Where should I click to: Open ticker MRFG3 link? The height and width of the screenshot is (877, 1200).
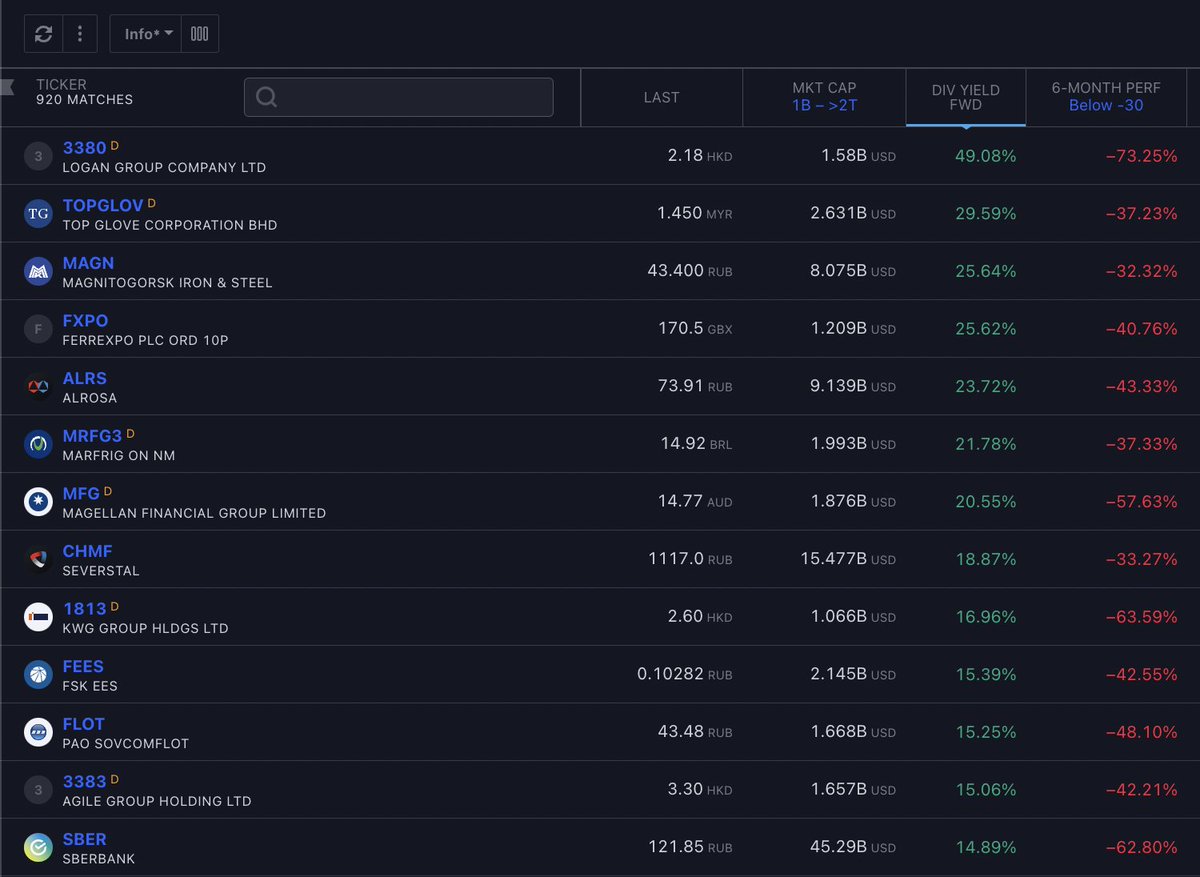click(92, 436)
